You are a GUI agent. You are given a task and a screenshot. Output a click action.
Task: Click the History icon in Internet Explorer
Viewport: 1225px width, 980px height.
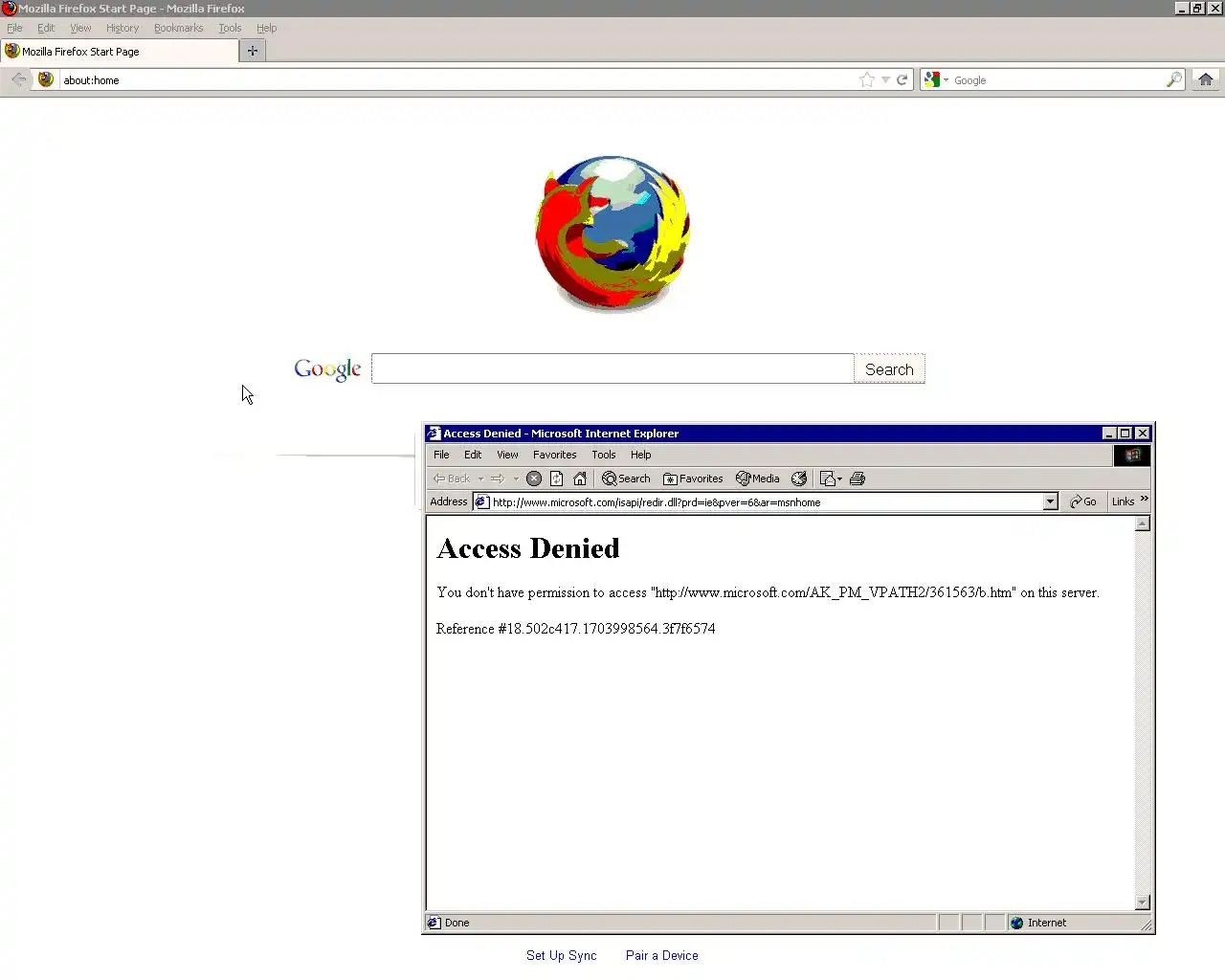tap(799, 479)
